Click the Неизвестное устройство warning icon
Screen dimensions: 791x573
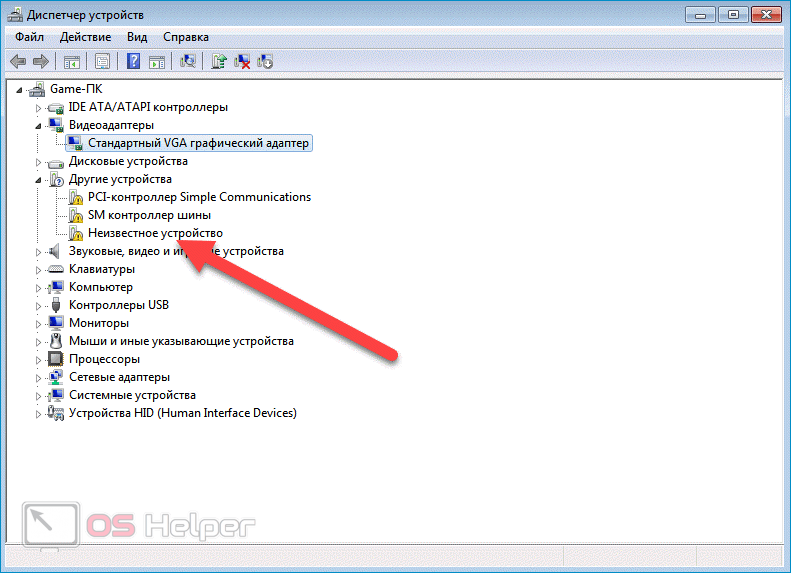point(76,233)
